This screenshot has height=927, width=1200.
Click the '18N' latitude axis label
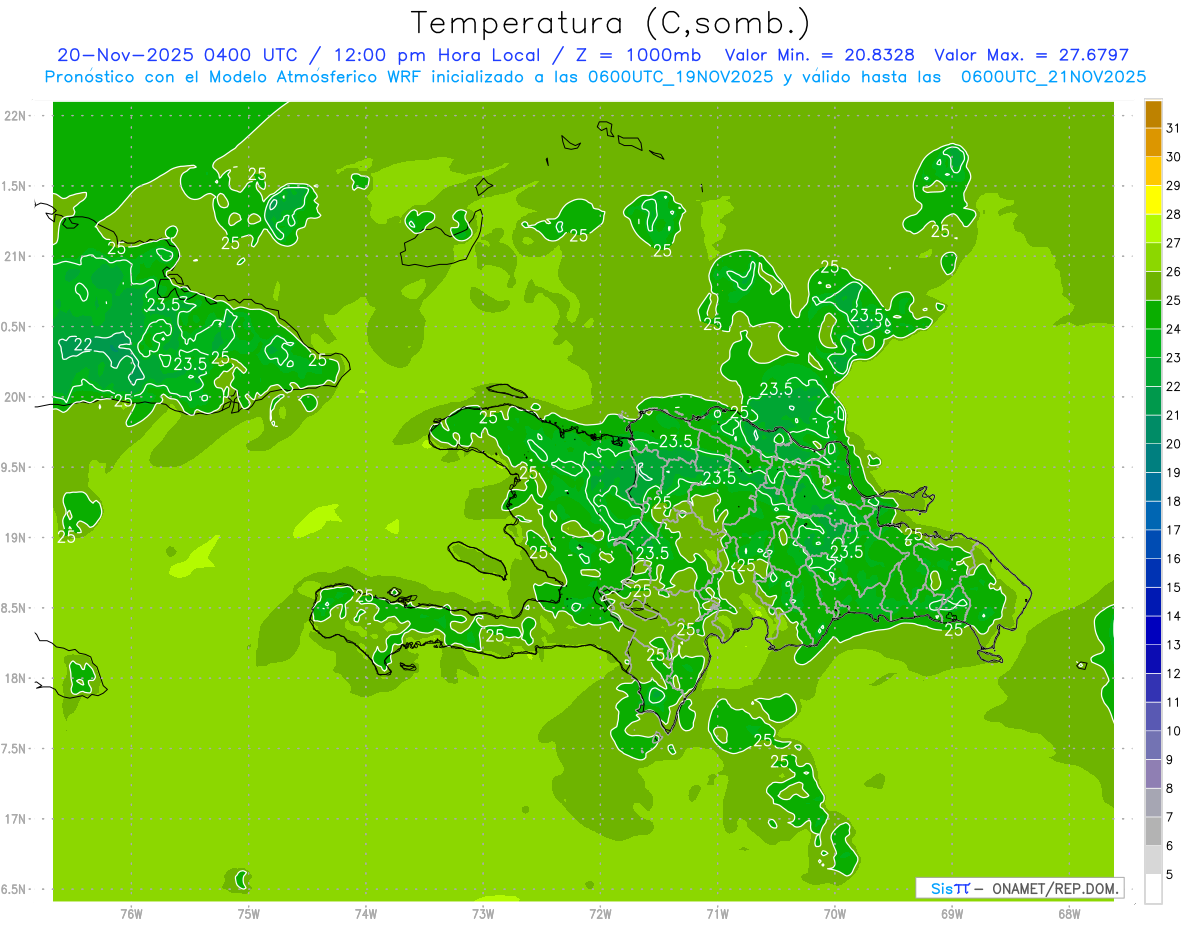(x=16, y=678)
